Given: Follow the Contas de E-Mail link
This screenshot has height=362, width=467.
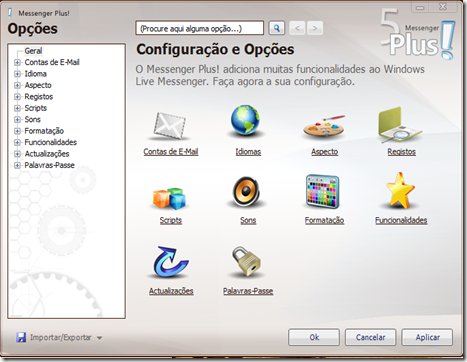Looking at the screenshot, I should click(171, 152).
